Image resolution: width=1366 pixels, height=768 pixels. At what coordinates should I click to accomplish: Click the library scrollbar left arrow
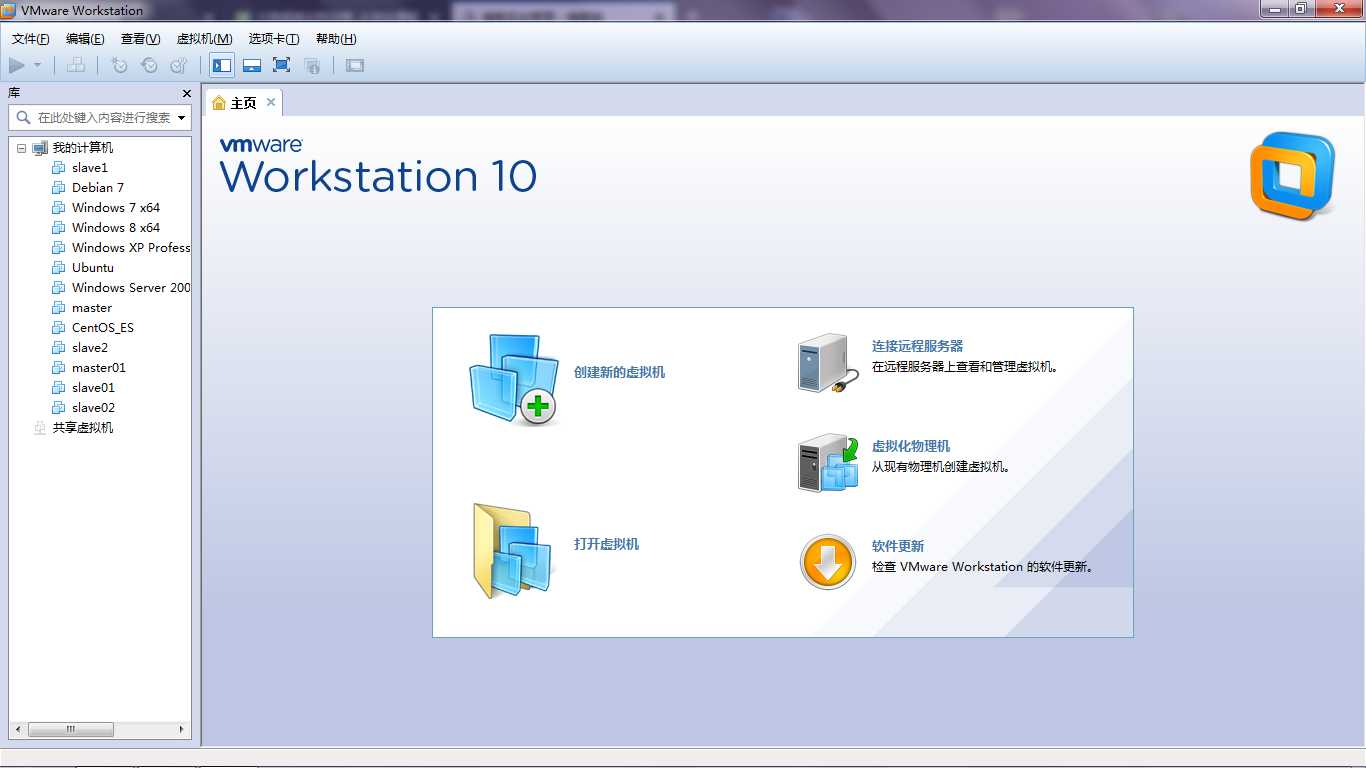pos(19,730)
